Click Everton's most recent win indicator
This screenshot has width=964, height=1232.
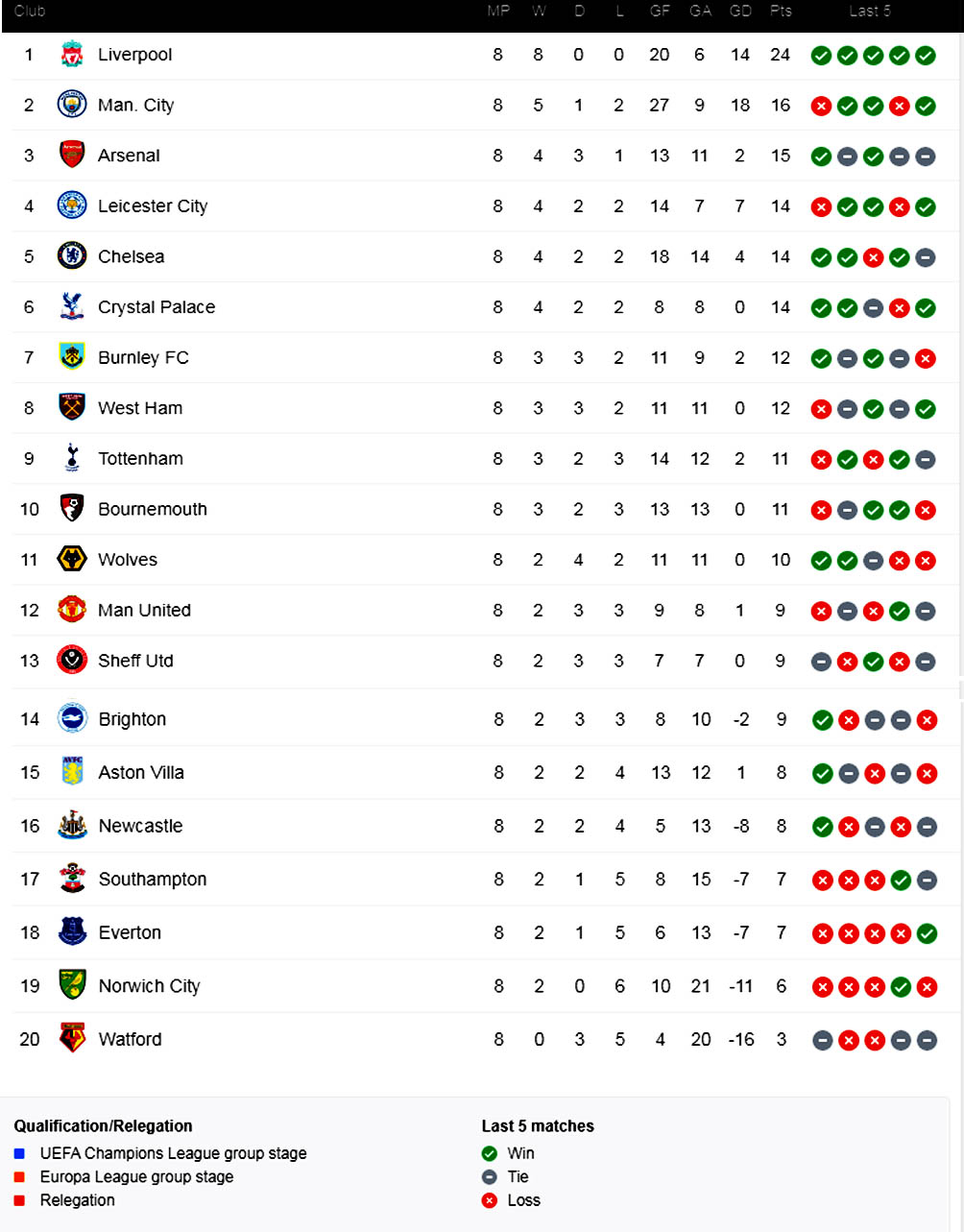coord(926,932)
